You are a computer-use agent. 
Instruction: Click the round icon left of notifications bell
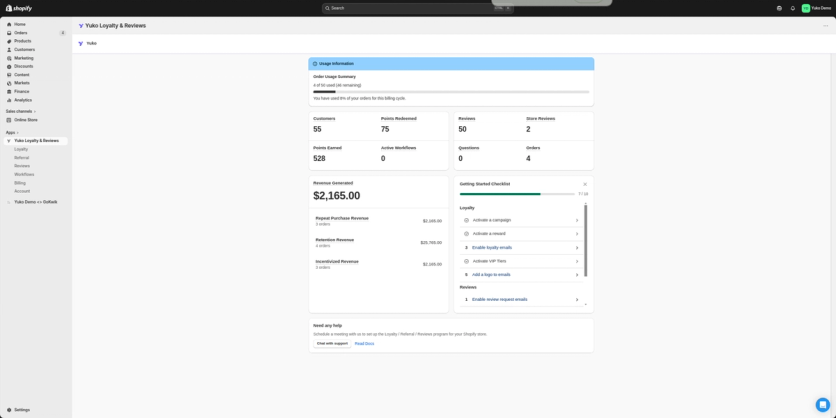pos(779,8)
